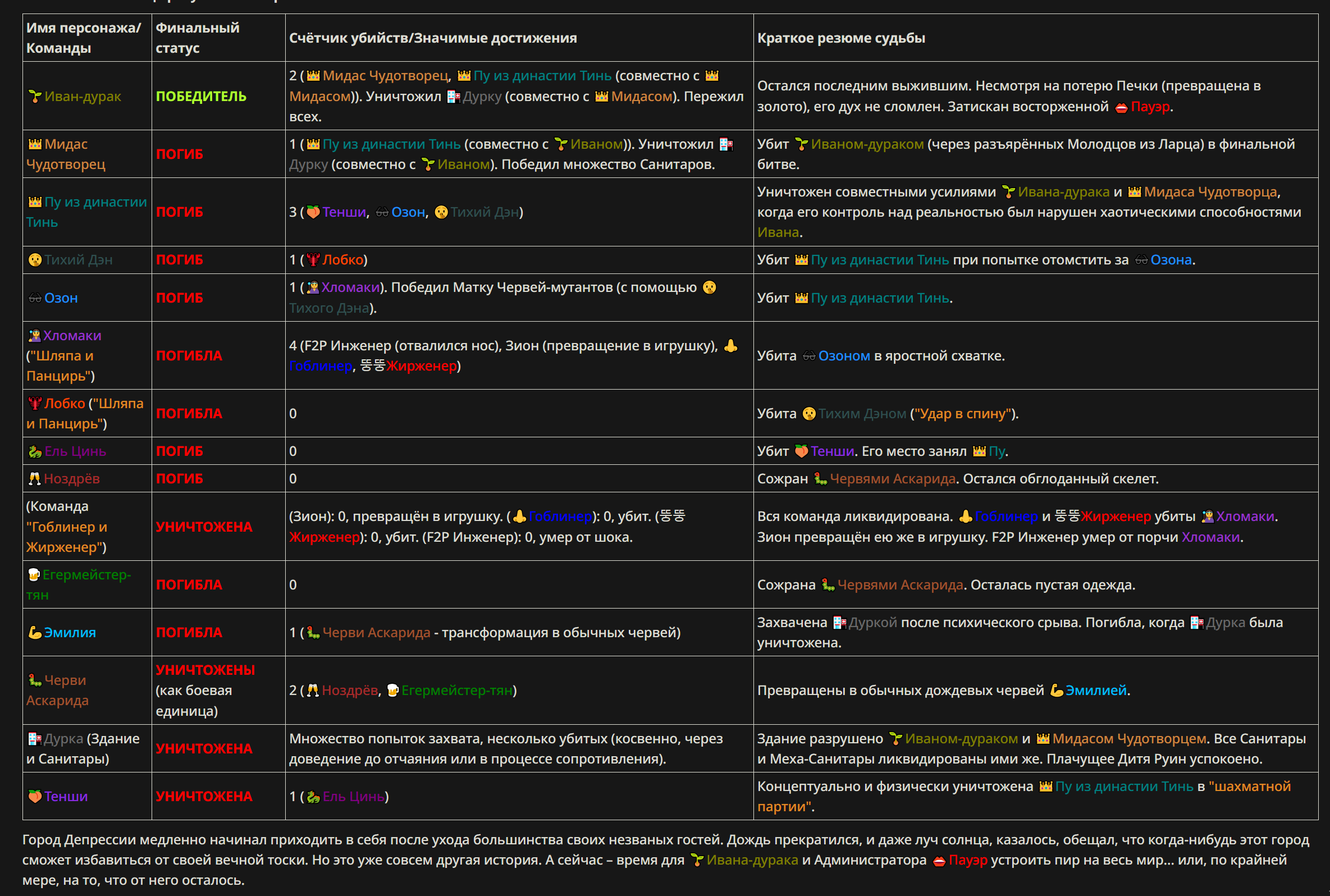
Task: Click the lobster emoji in Тихий Дэн's kill counter cell
Action: tap(313, 260)
